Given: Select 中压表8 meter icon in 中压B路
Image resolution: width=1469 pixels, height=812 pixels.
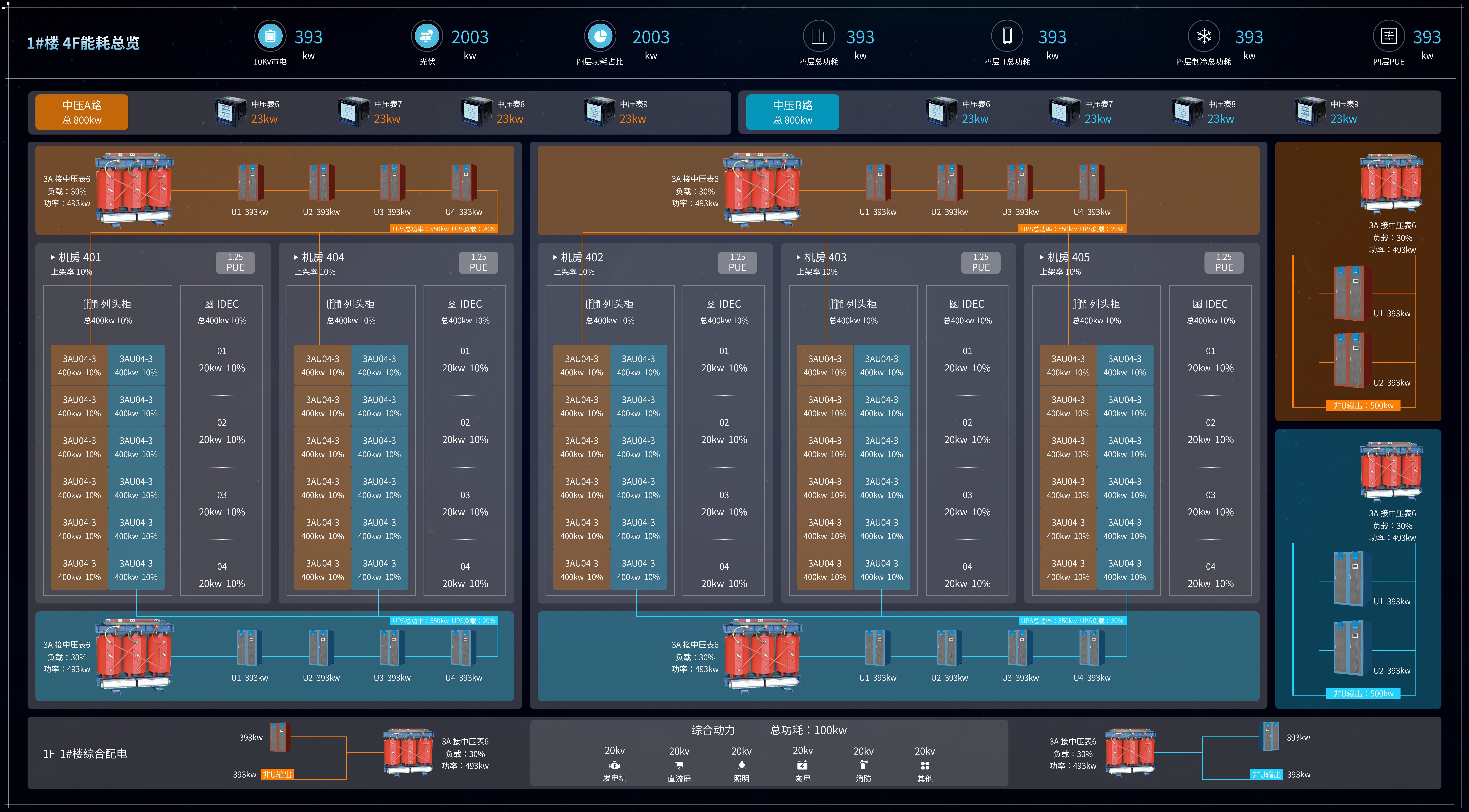Looking at the screenshot, I should point(1187,112).
